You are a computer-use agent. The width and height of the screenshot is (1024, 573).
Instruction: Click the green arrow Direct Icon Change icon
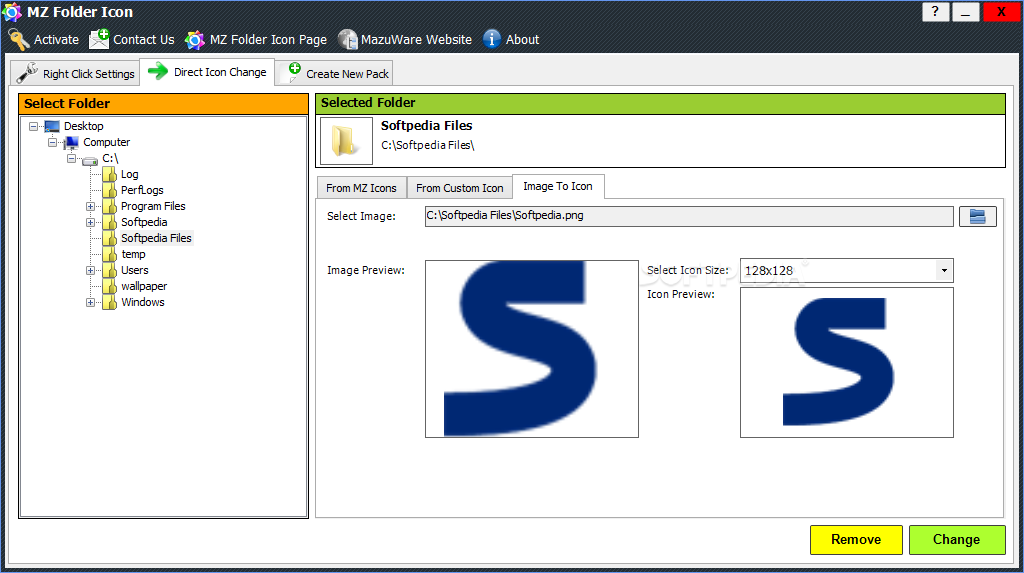click(157, 71)
